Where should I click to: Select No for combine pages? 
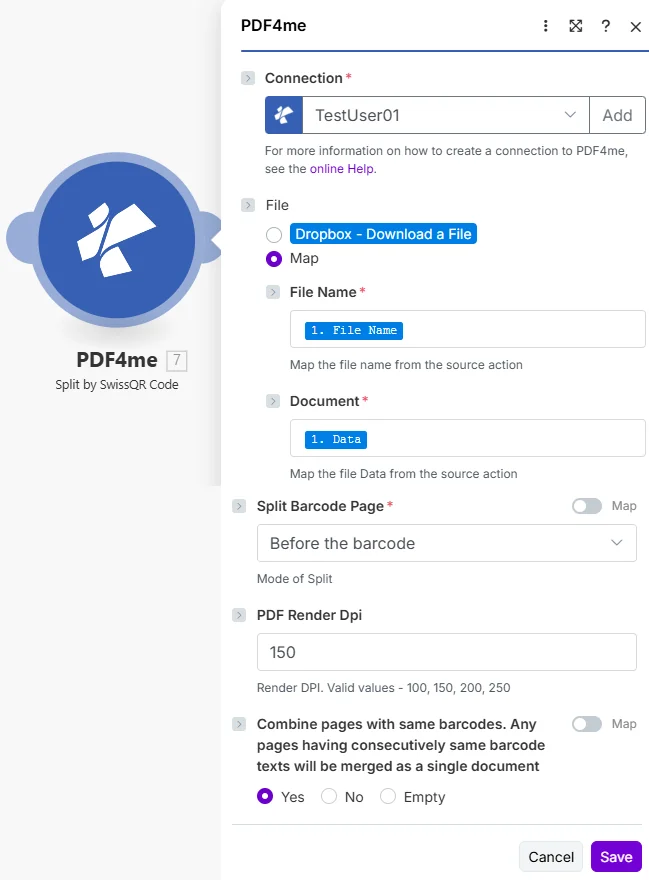pos(329,796)
